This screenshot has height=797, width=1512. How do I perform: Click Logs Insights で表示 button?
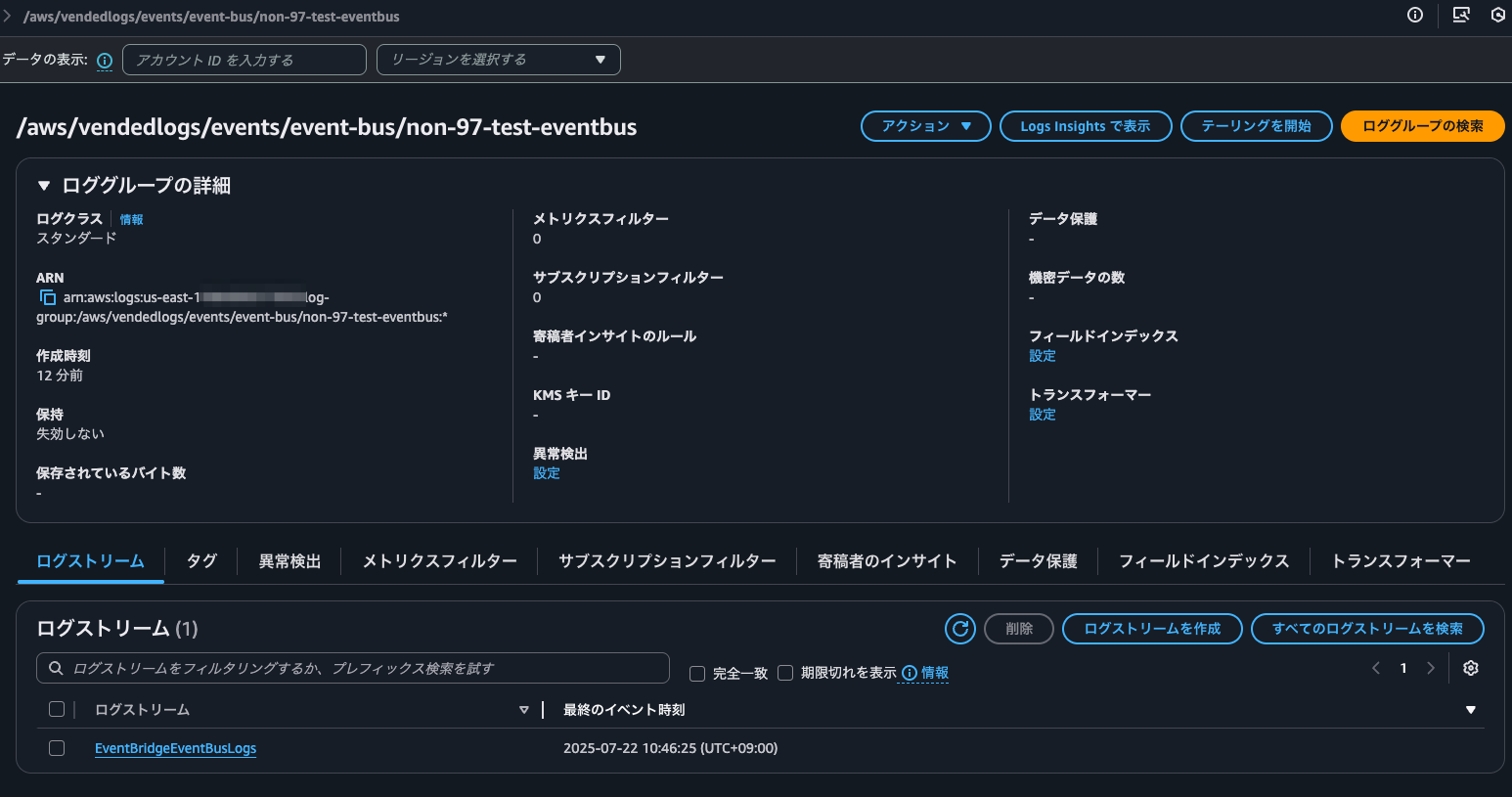point(1086,126)
